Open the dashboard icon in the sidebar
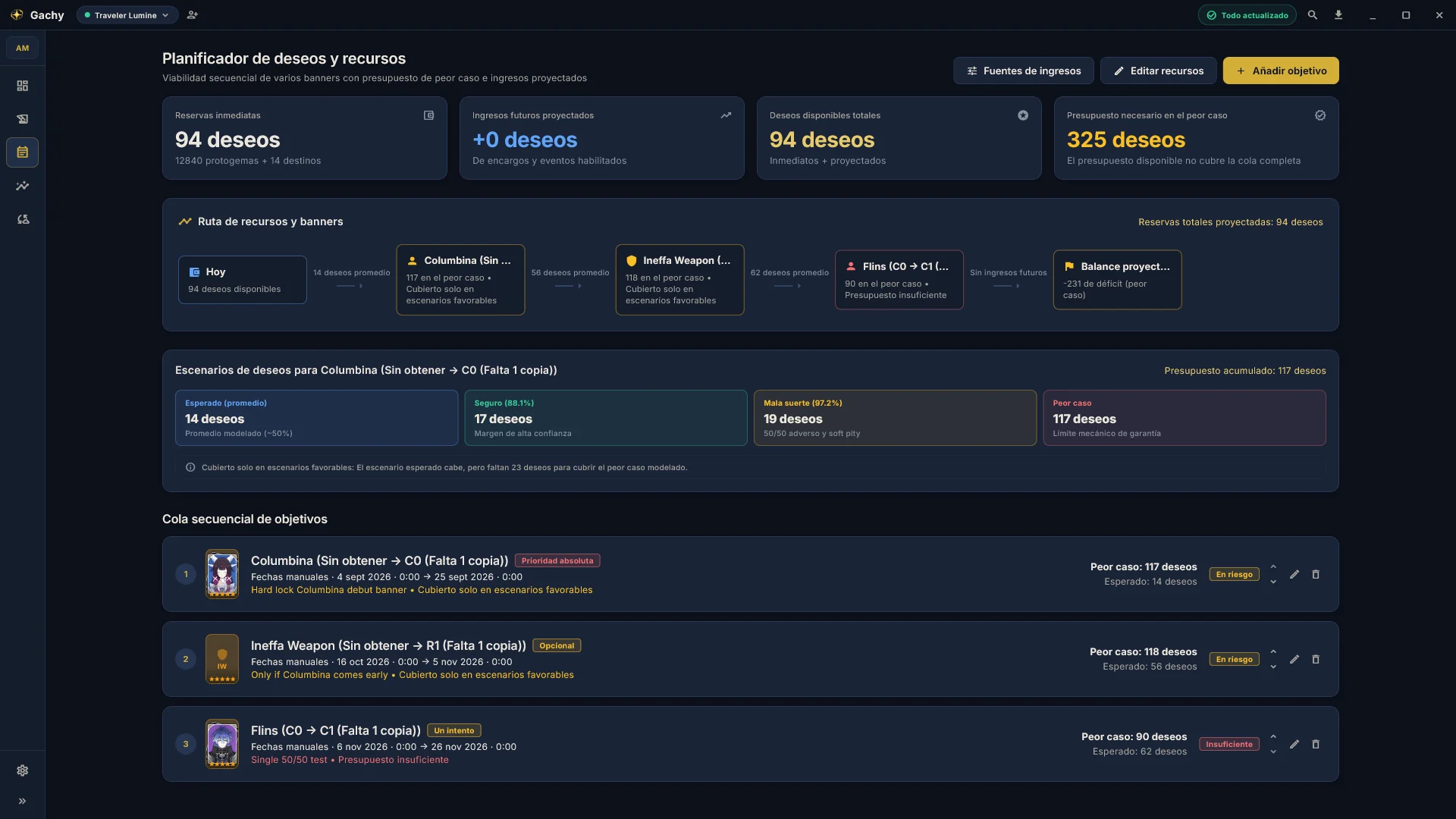1456x819 pixels. tap(22, 86)
